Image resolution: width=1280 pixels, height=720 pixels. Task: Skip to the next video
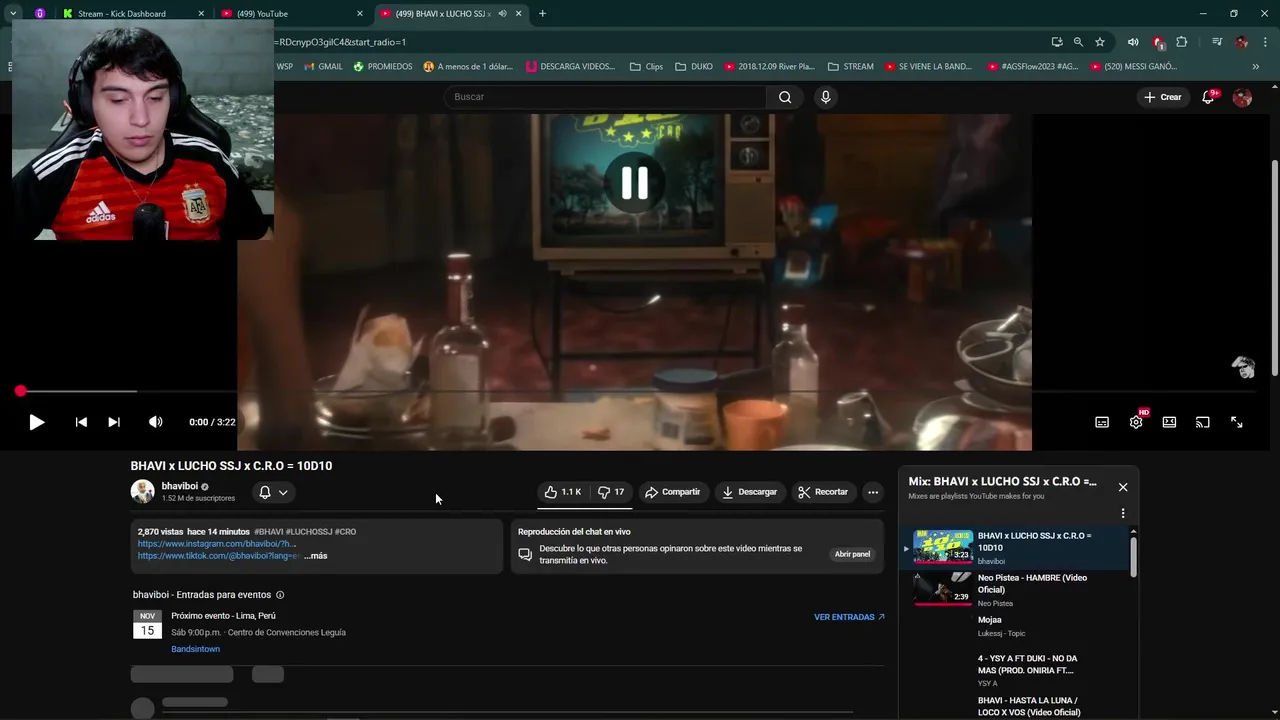click(114, 422)
